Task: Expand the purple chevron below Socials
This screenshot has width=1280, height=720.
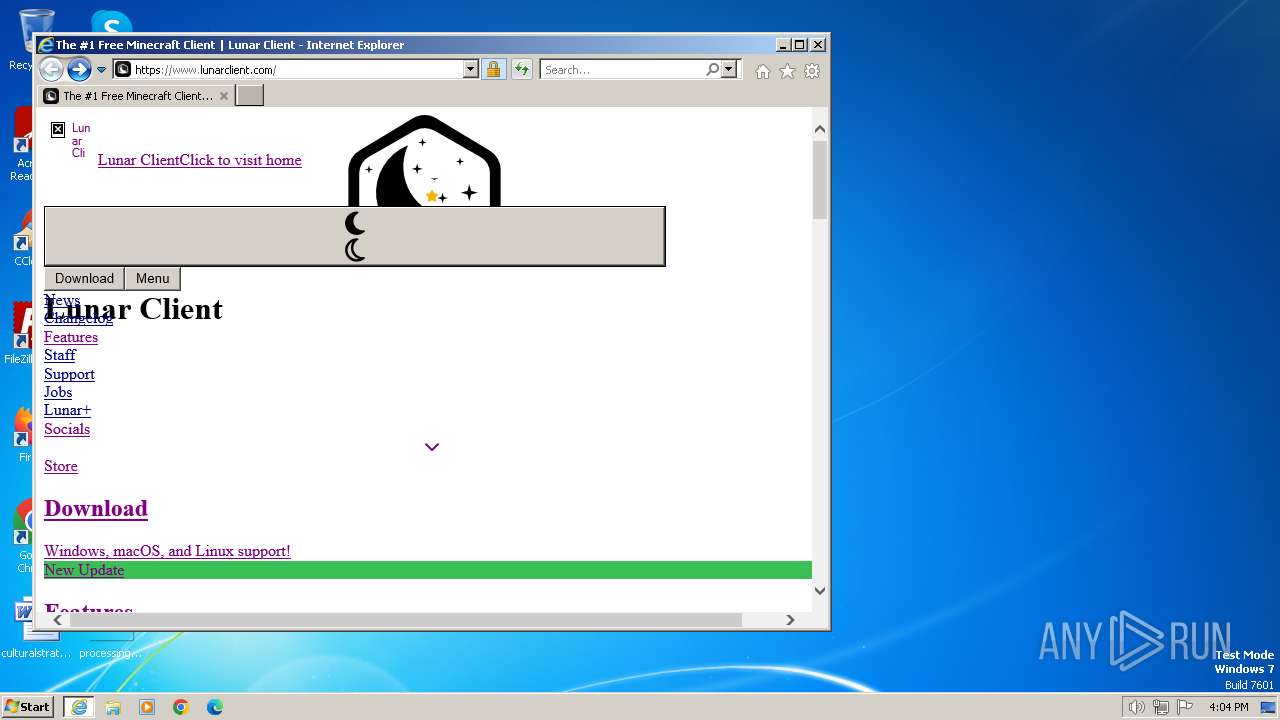Action: [432, 447]
